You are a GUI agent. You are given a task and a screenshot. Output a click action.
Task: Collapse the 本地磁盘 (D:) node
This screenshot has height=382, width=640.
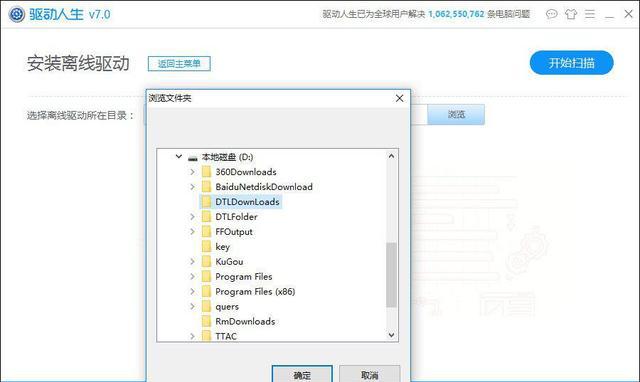click(179, 156)
